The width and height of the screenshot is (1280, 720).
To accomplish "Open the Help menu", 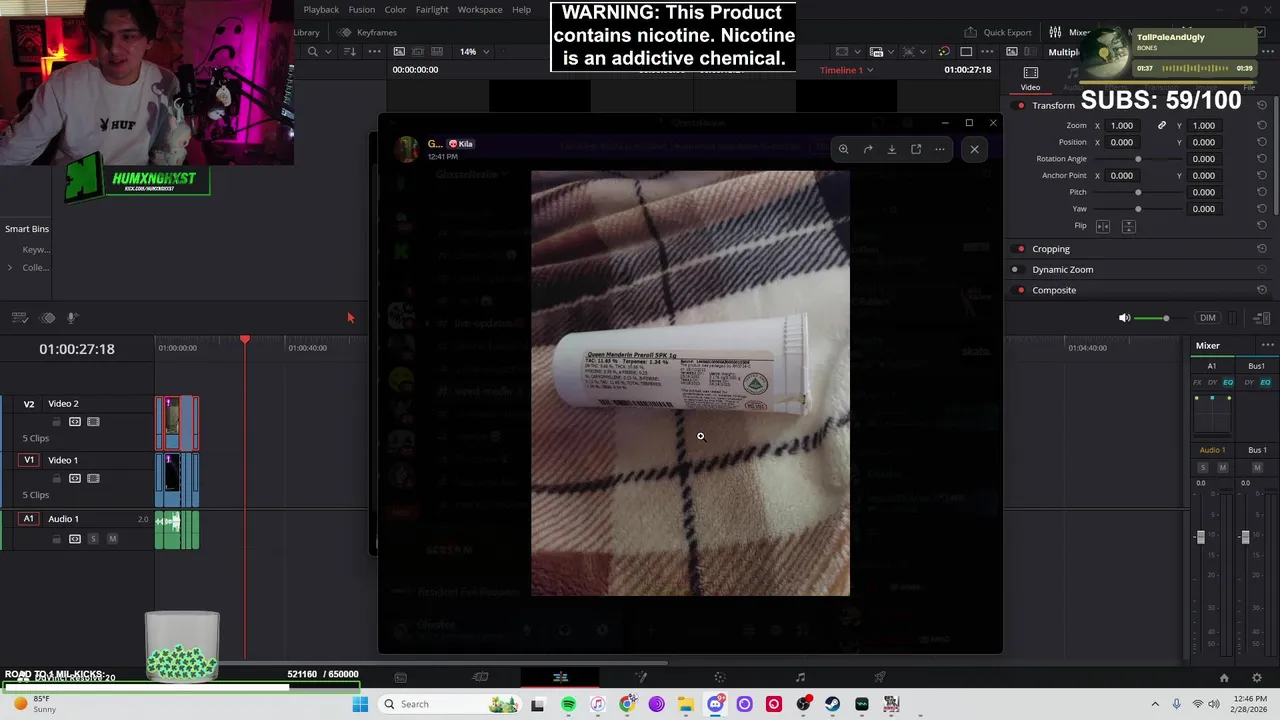I will tap(521, 9).
